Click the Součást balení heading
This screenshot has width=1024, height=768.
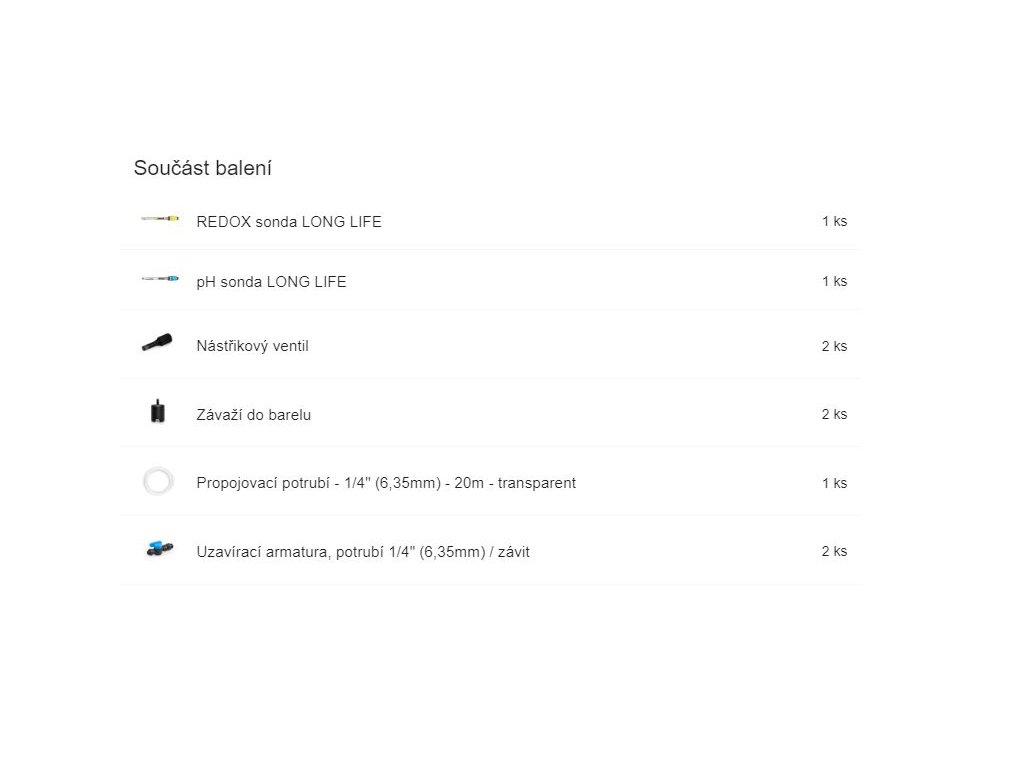(202, 168)
